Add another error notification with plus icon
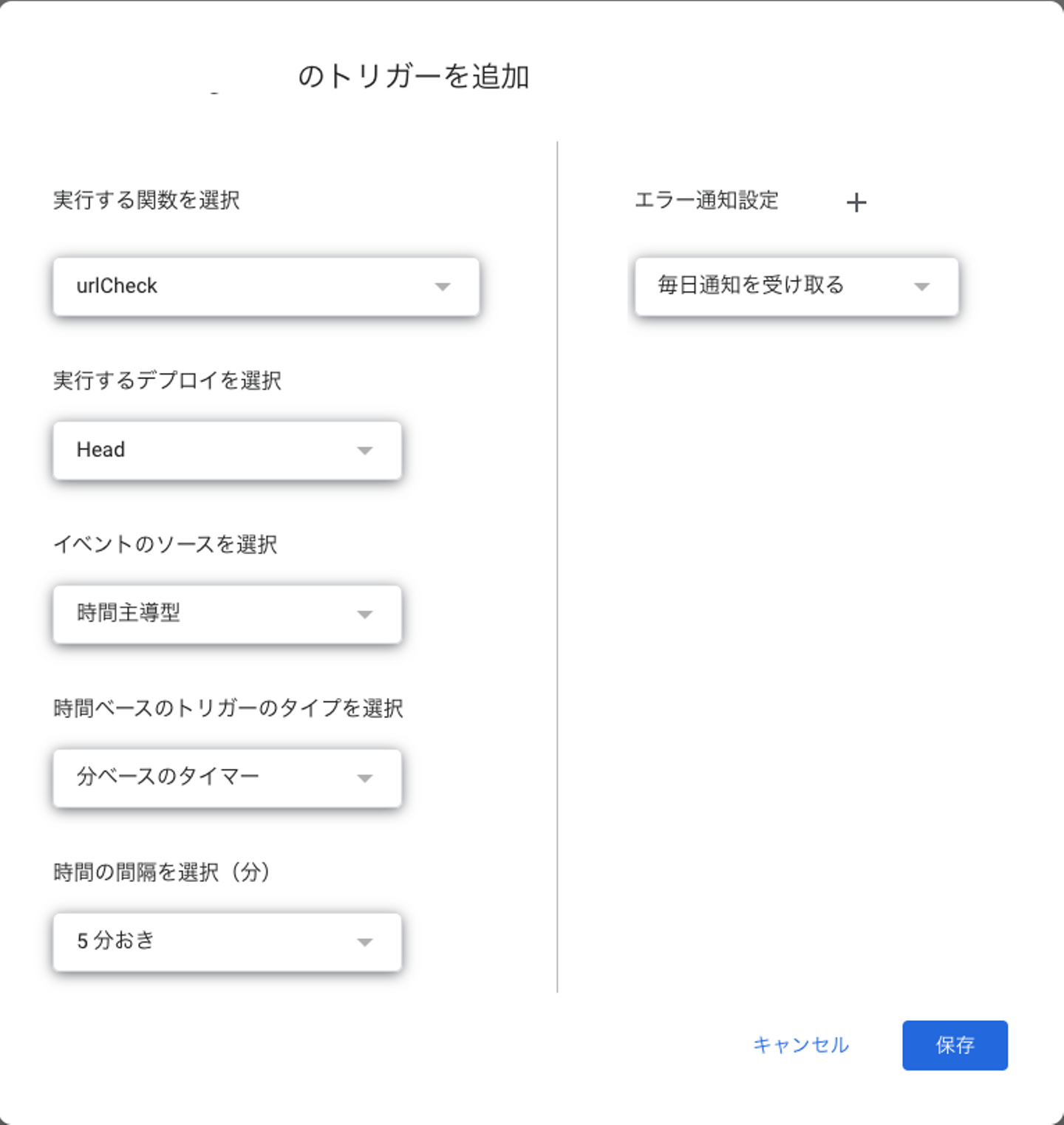1064x1125 pixels. (x=856, y=202)
